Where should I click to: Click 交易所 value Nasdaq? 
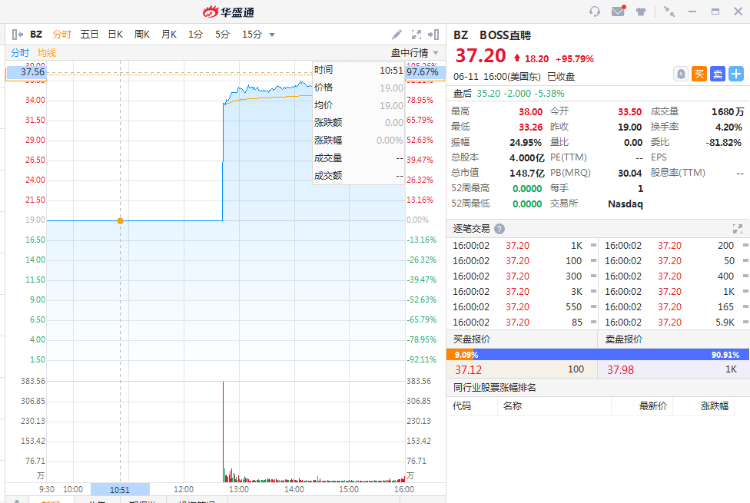625,204
